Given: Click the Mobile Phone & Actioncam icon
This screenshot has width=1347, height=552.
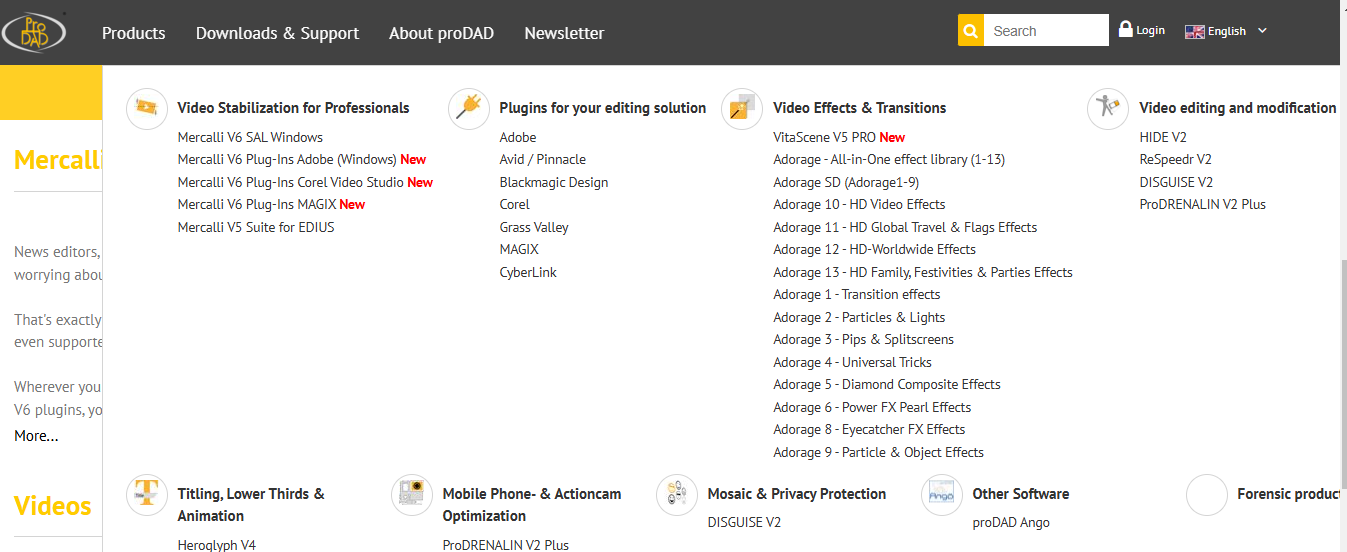Looking at the screenshot, I should pos(412,494).
